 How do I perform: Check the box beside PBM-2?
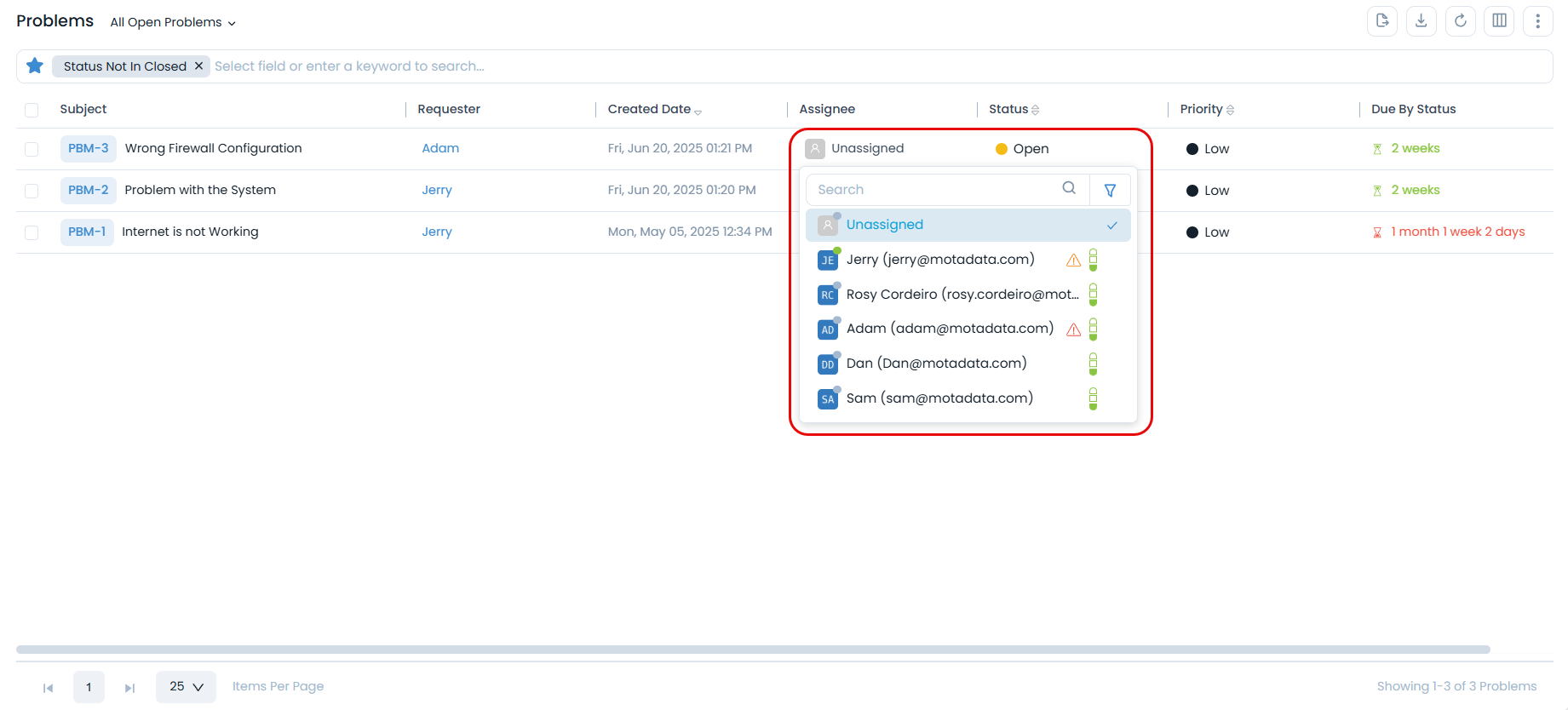[32, 191]
